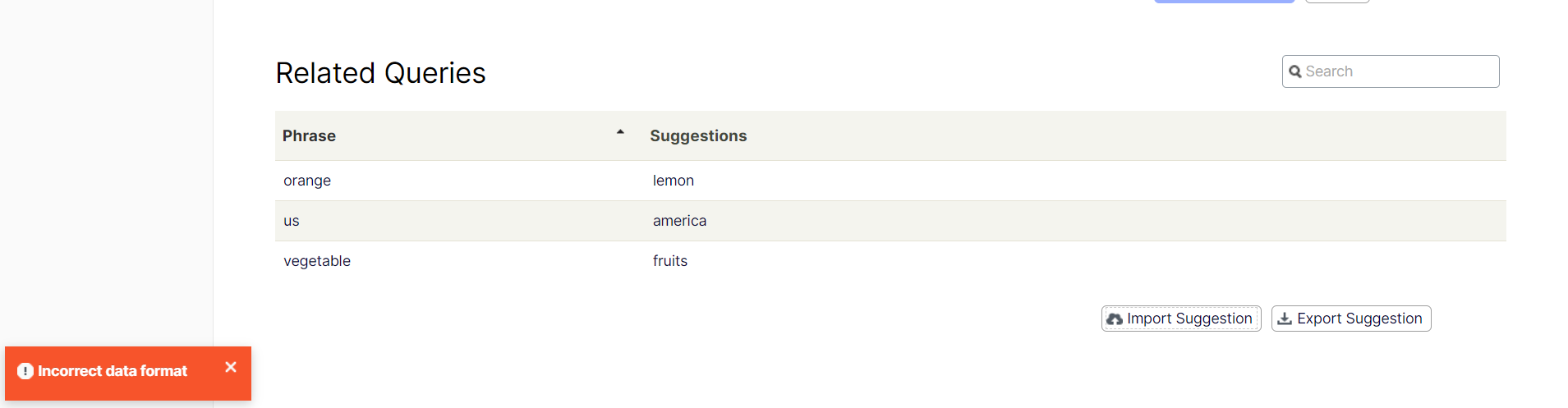Dismiss the 'Incorrect data format' notification
This screenshot has width=1568, height=408.
click(x=231, y=368)
